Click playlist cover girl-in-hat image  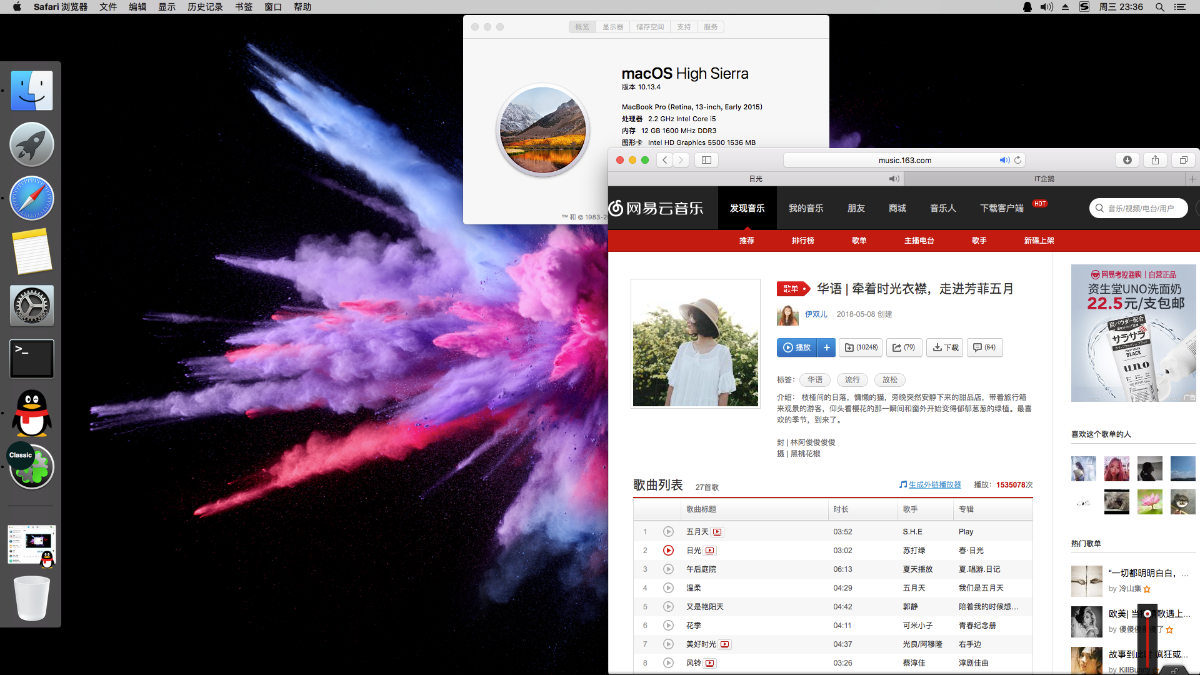[695, 344]
